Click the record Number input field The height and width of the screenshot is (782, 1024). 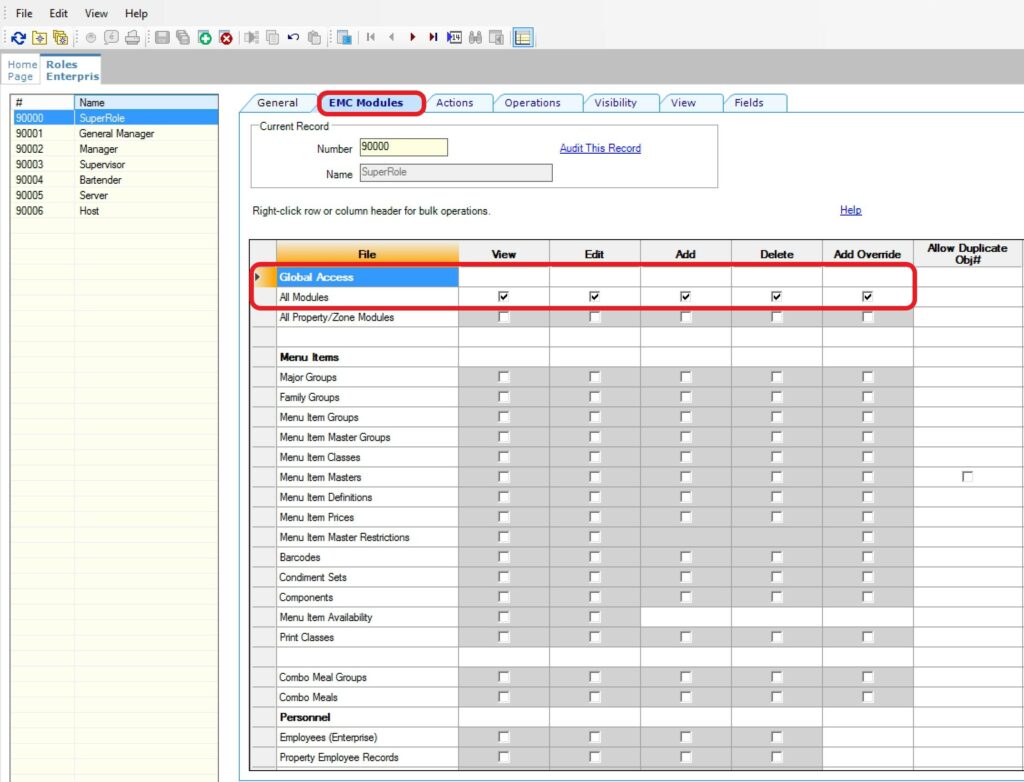403,147
